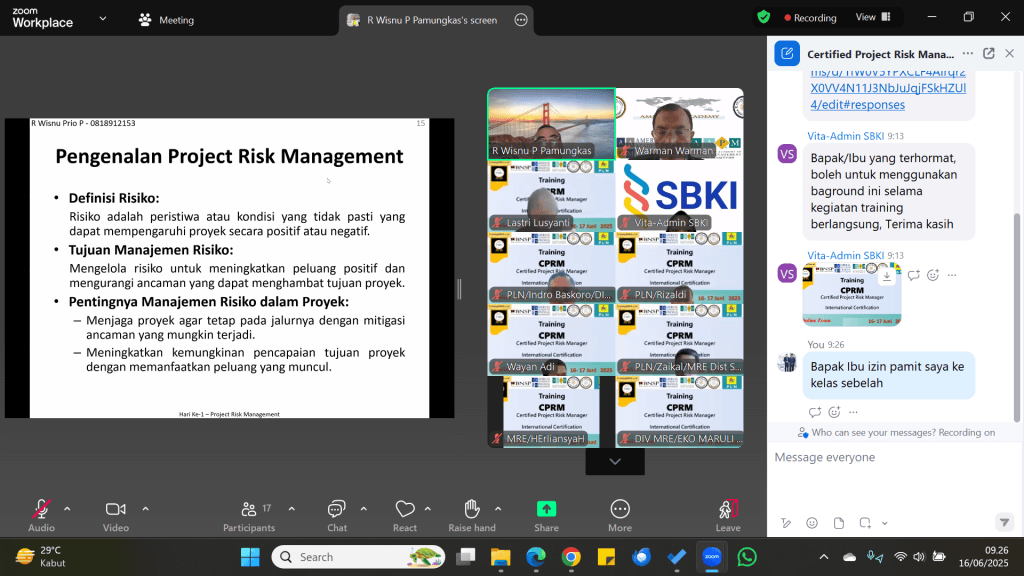
Task: Open the Google form link in chat
Action: pyautogui.click(x=888, y=88)
